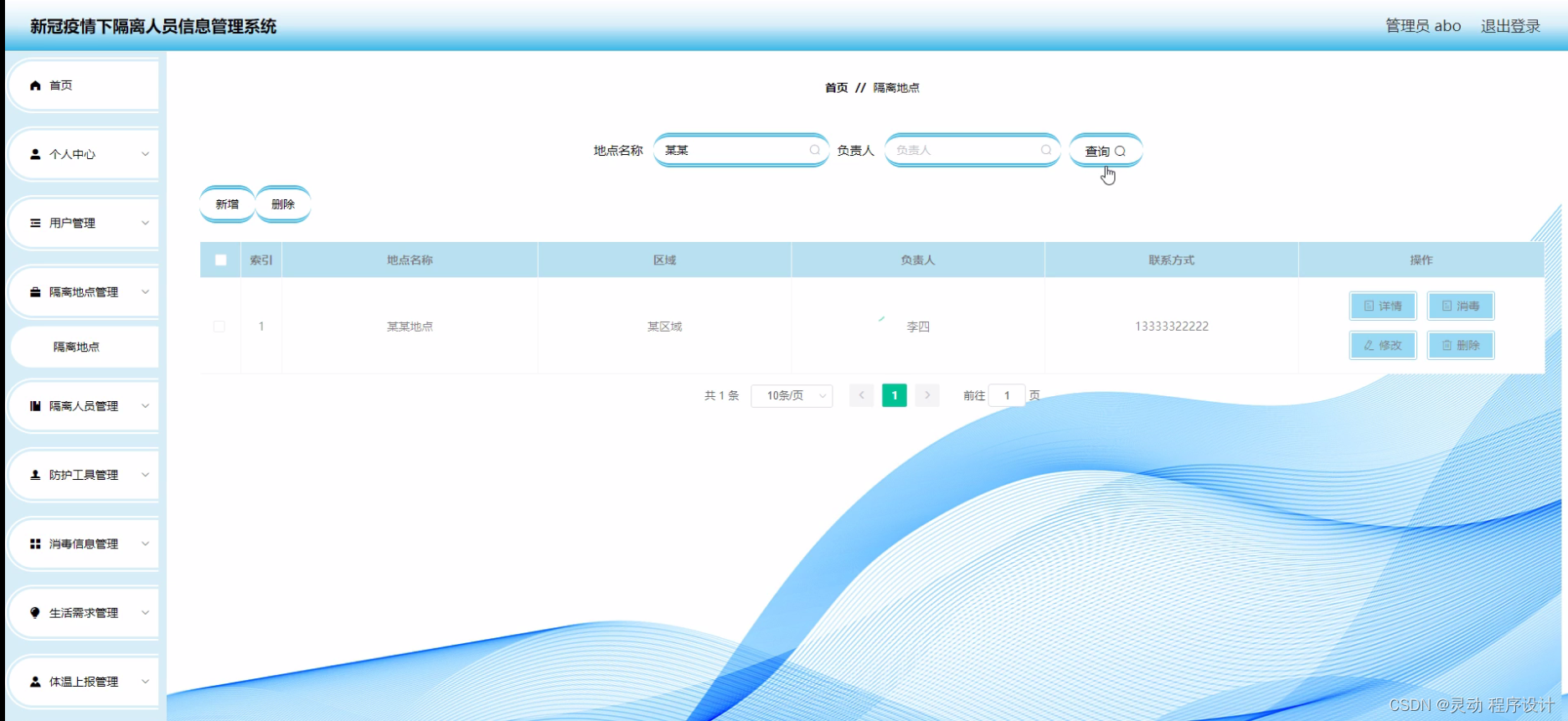Screen dimensions: 1568x721
Task: Click the person icon for 体温上报管理
Action: pyautogui.click(x=35, y=682)
